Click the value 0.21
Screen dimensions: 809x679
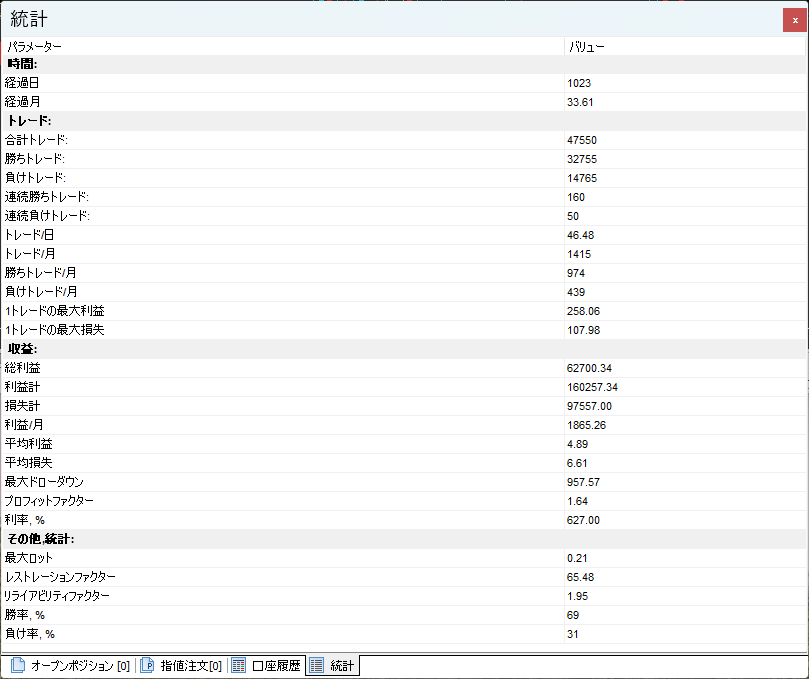coord(577,558)
